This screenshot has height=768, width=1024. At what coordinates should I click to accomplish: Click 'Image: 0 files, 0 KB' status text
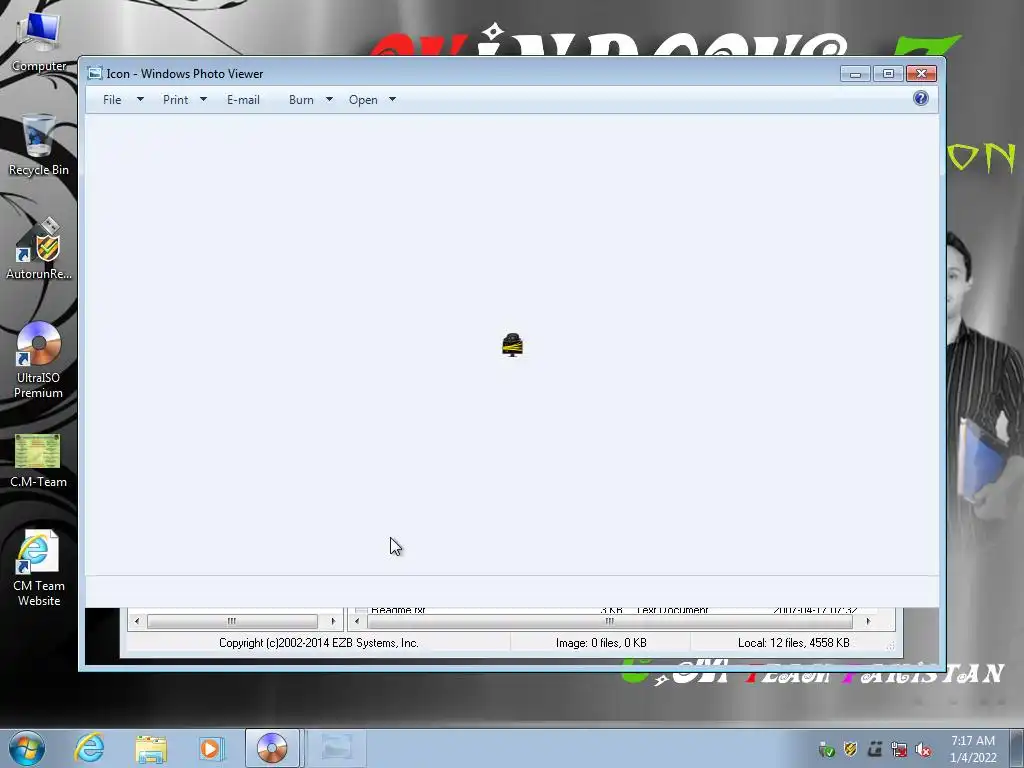point(601,643)
